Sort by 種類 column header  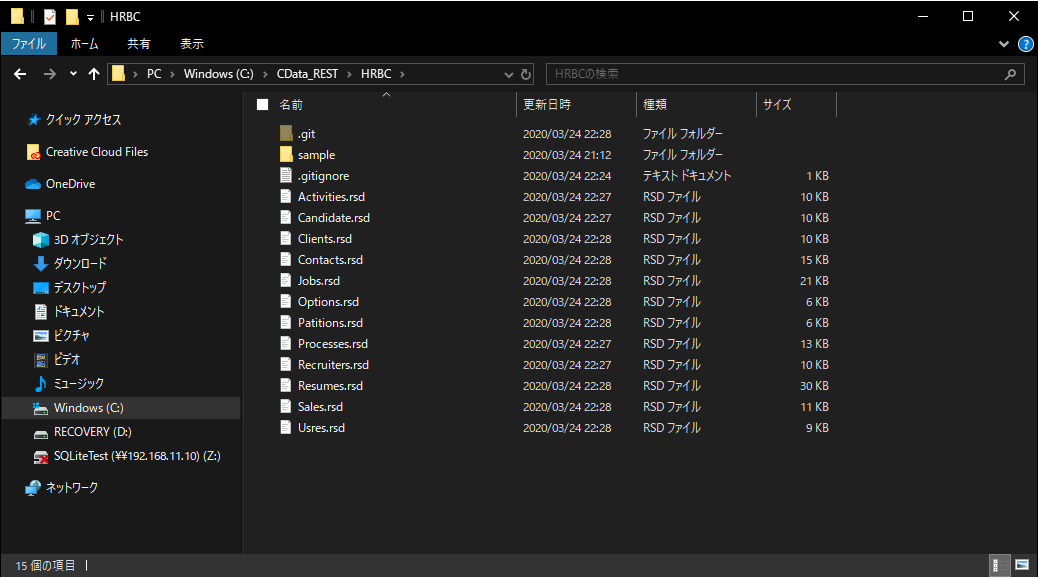[655, 105]
